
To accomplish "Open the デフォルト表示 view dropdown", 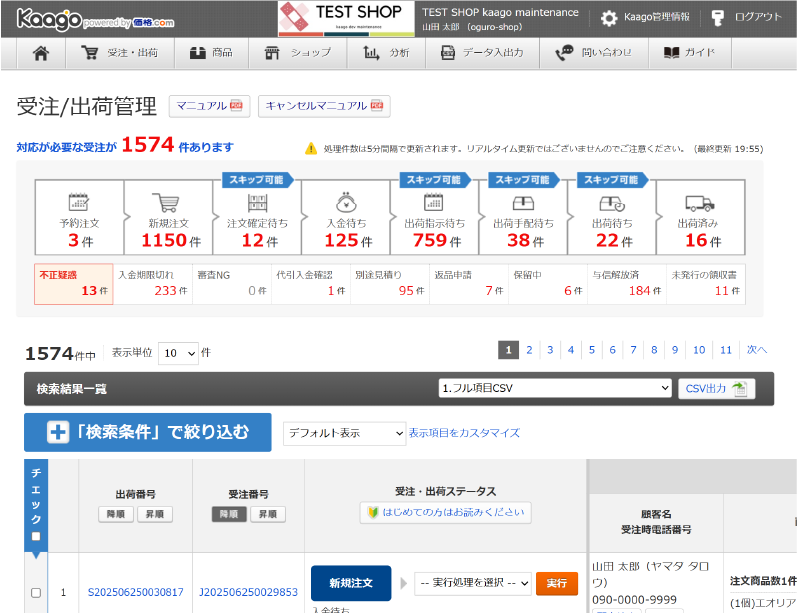I will point(344,433).
